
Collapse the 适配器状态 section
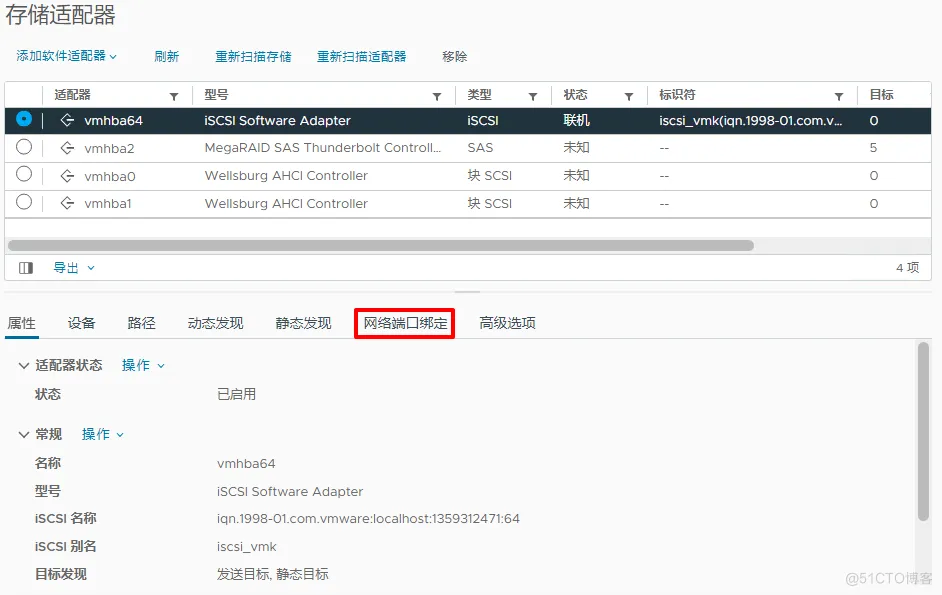23,365
